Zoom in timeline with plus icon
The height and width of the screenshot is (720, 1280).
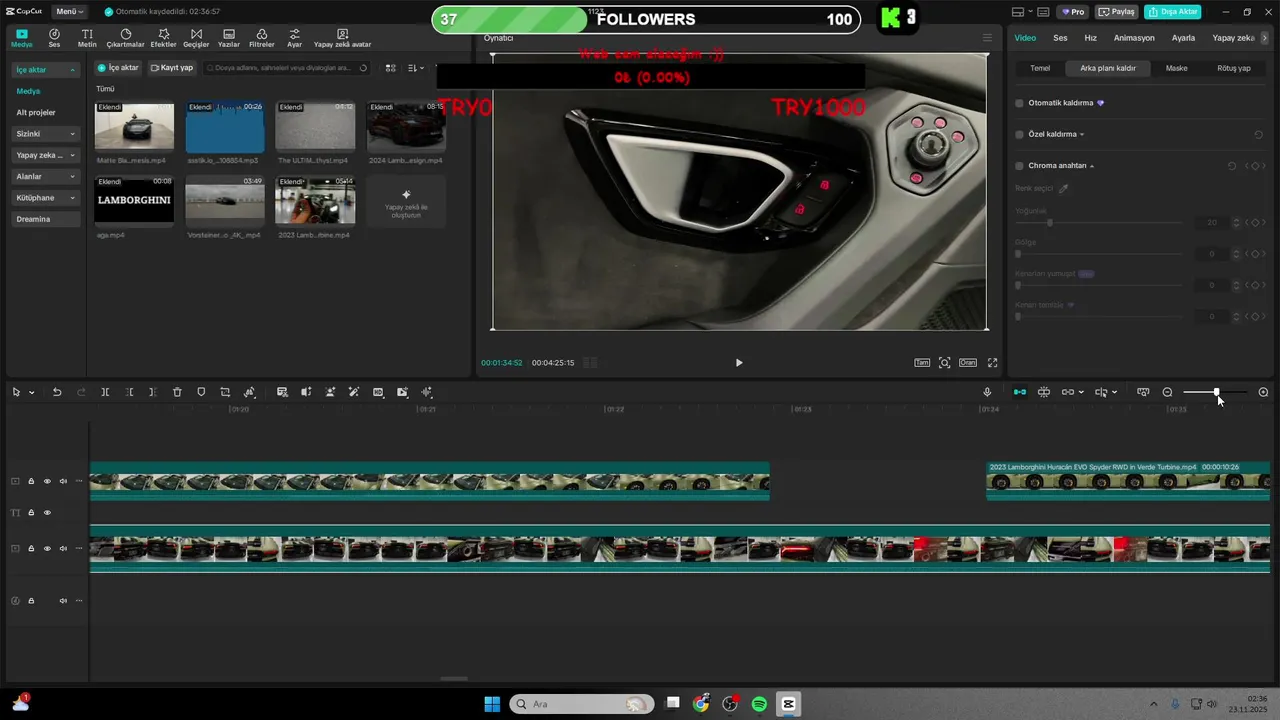click(1263, 392)
